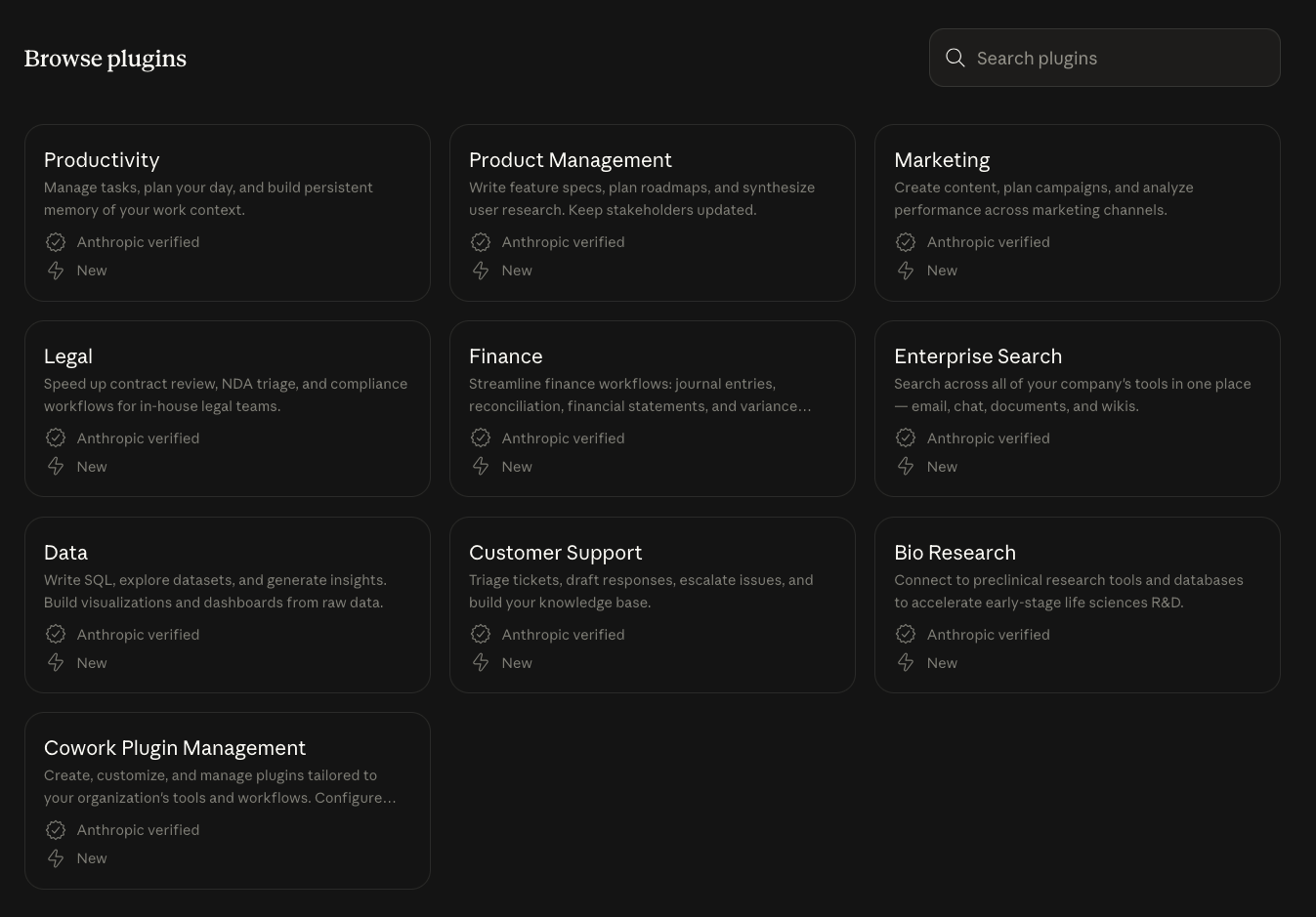Image resolution: width=1316 pixels, height=917 pixels.
Task: Click verified badge icon on Enterprise Search card
Action: pos(906,438)
